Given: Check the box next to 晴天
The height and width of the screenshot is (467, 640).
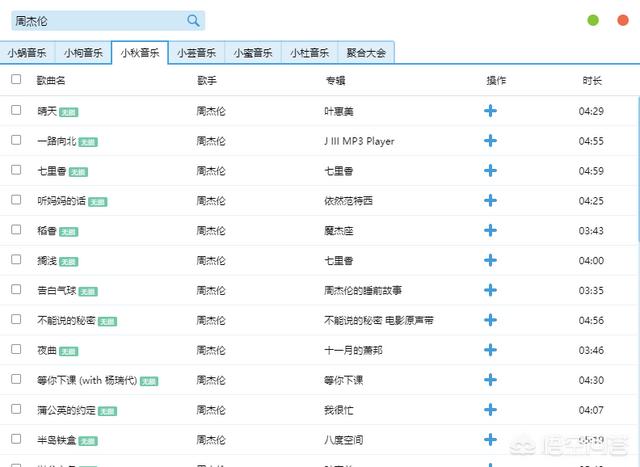Looking at the screenshot, I should coord(16,110).
